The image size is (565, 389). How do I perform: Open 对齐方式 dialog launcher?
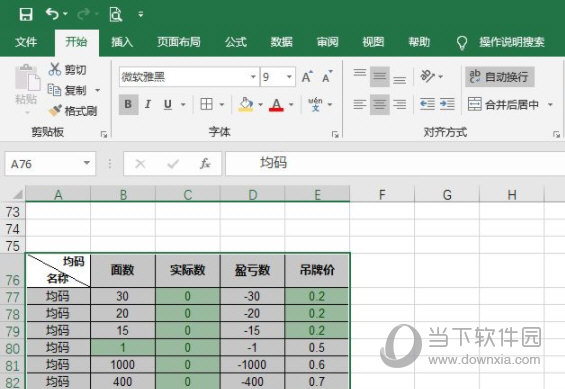[556, 134]
